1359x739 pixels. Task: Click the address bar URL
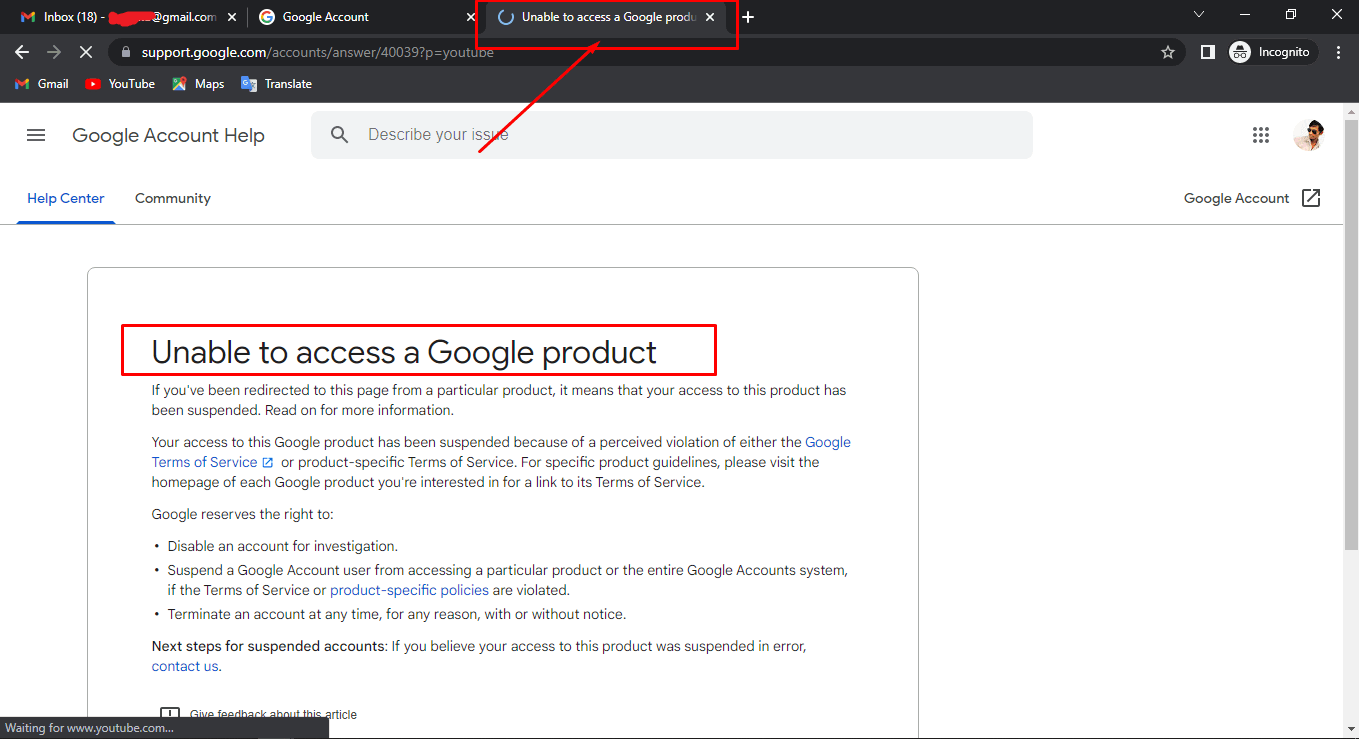tap(318, 52)
